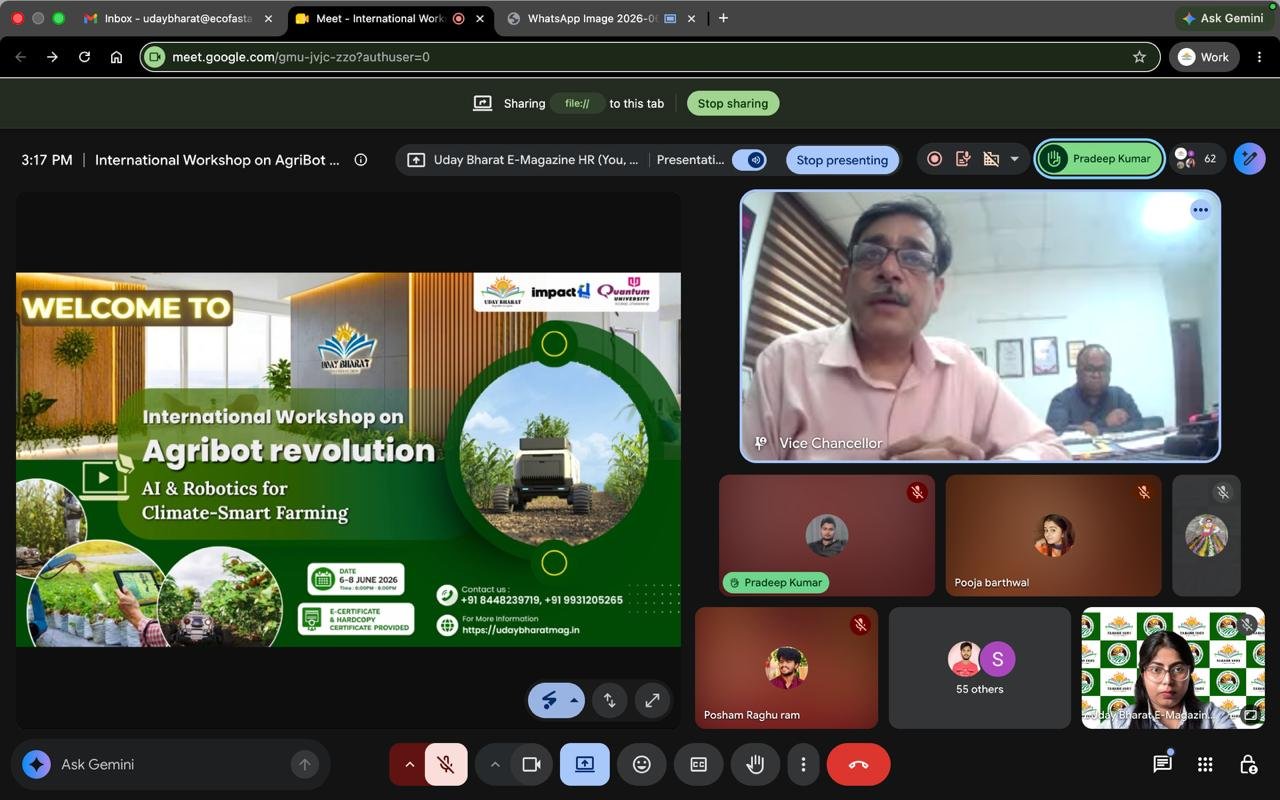Open the meeting activities grid icon
1280x800 pixels.
[x=1205, y=765]
